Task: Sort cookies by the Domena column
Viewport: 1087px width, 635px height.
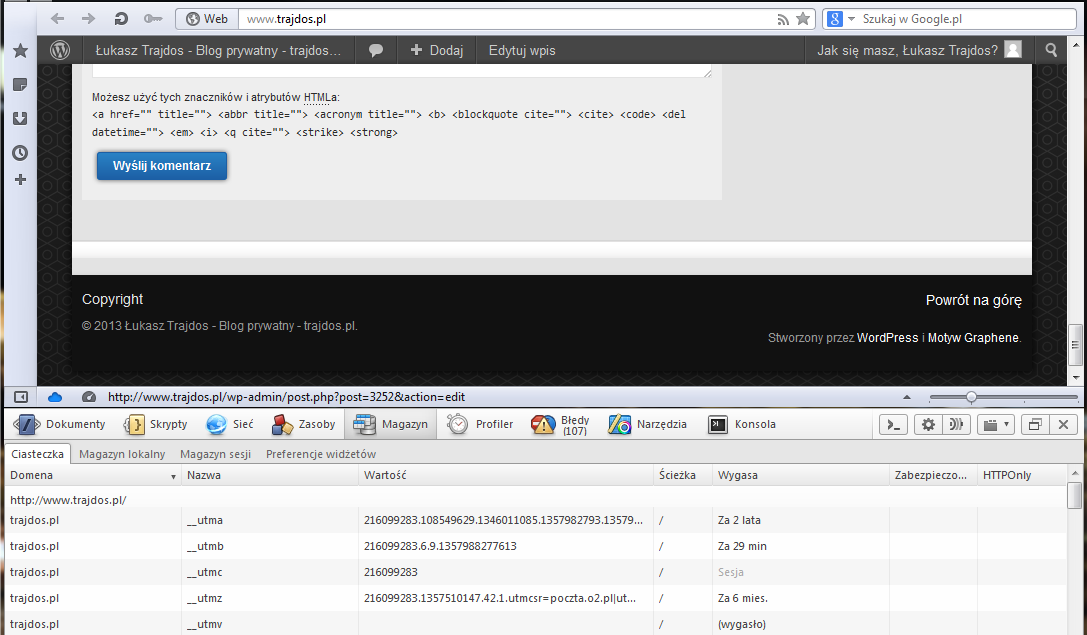Action: (x=90, y=475)
